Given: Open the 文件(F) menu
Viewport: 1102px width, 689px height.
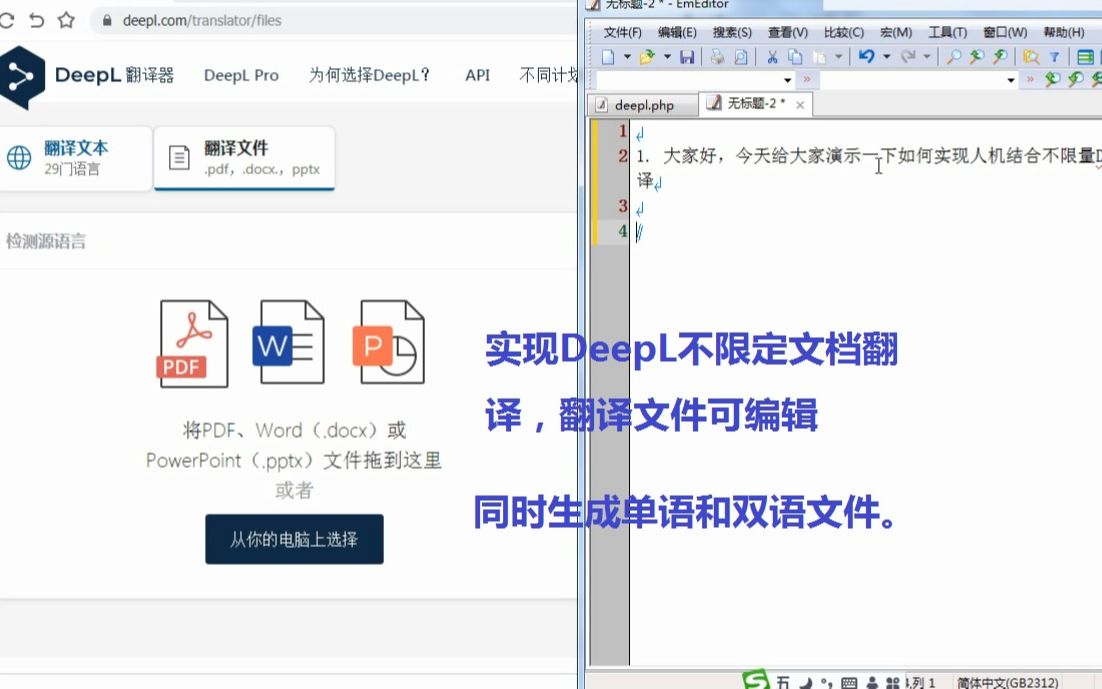Looking at the screenshot, I should tap(623, 32).
